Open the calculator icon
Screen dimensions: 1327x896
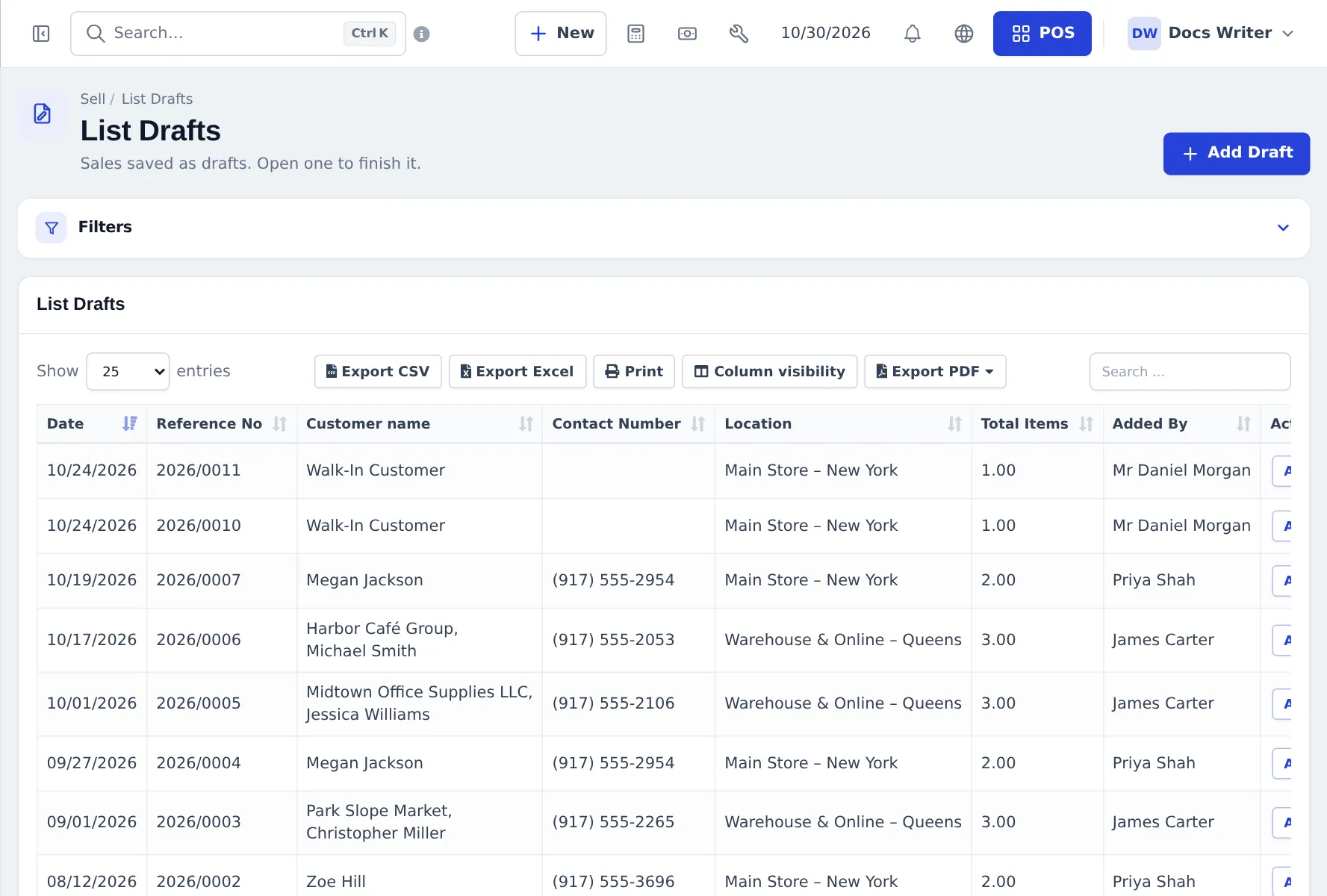[x=635, y=34]
